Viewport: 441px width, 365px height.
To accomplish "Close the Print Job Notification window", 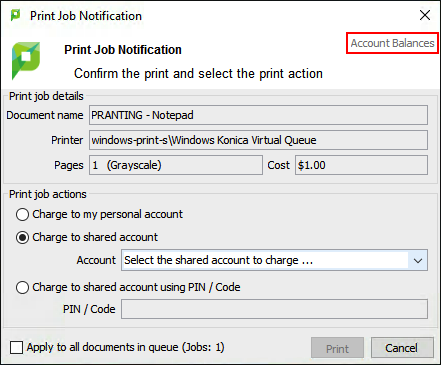I will (x=425, y=15).
